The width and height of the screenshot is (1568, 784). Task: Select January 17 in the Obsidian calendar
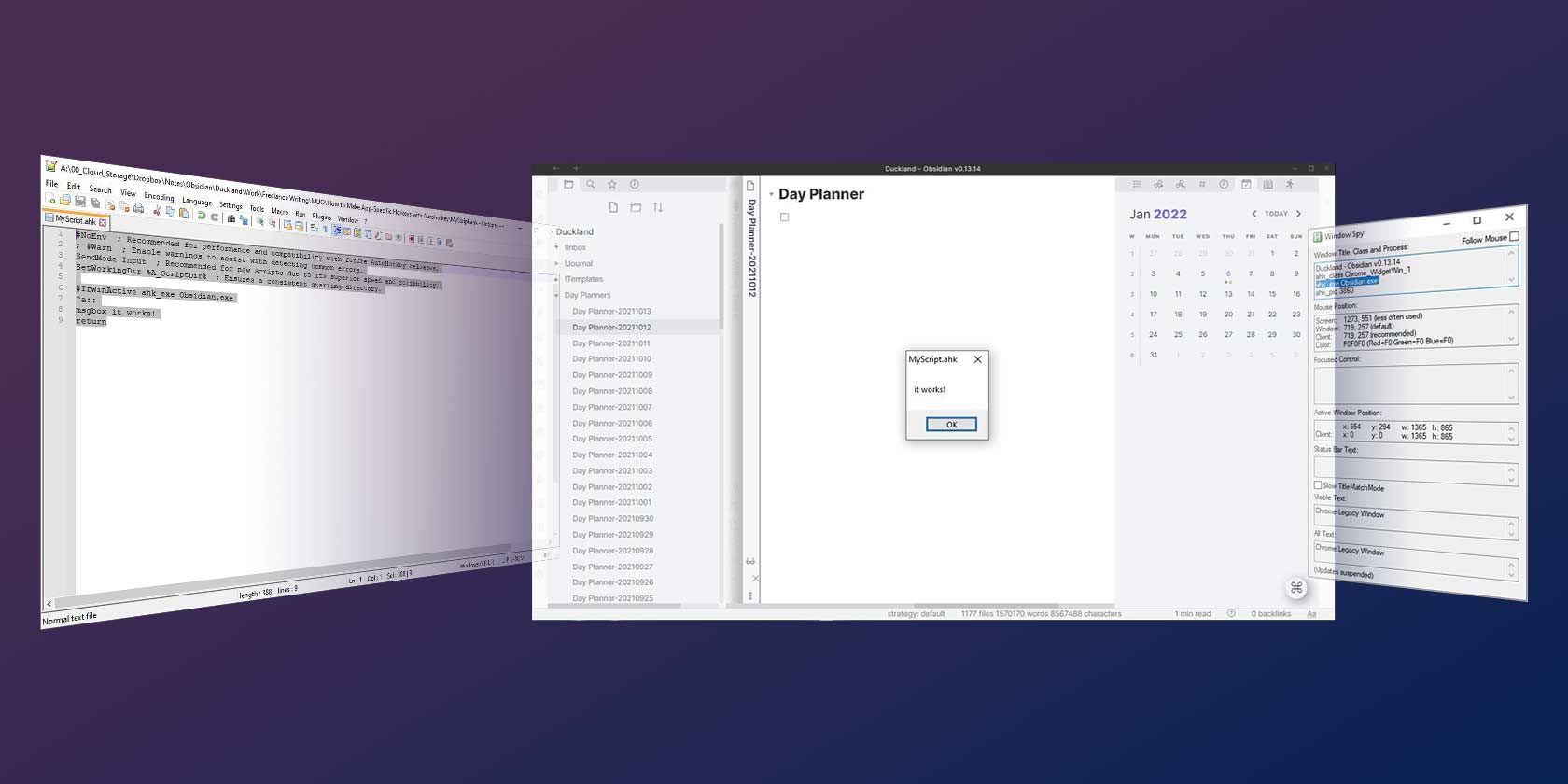(x=1154, y=315)
